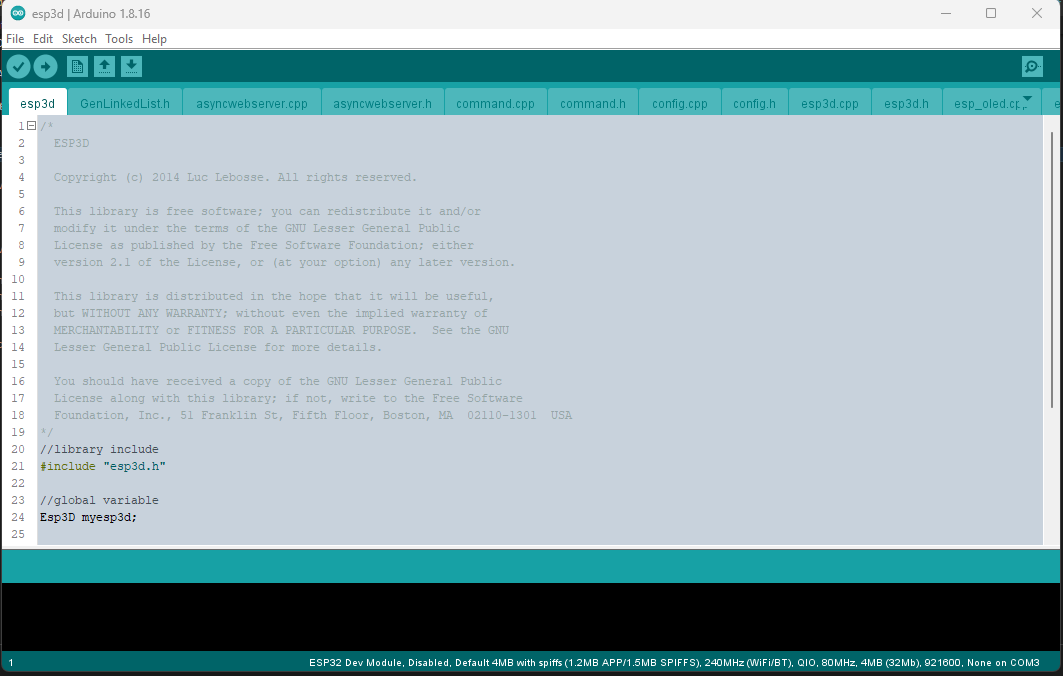Image resolution: width=1063 pixels, height=676 pixels.
Task: Create a New sketch via toolbar icon
Action: 77,66
